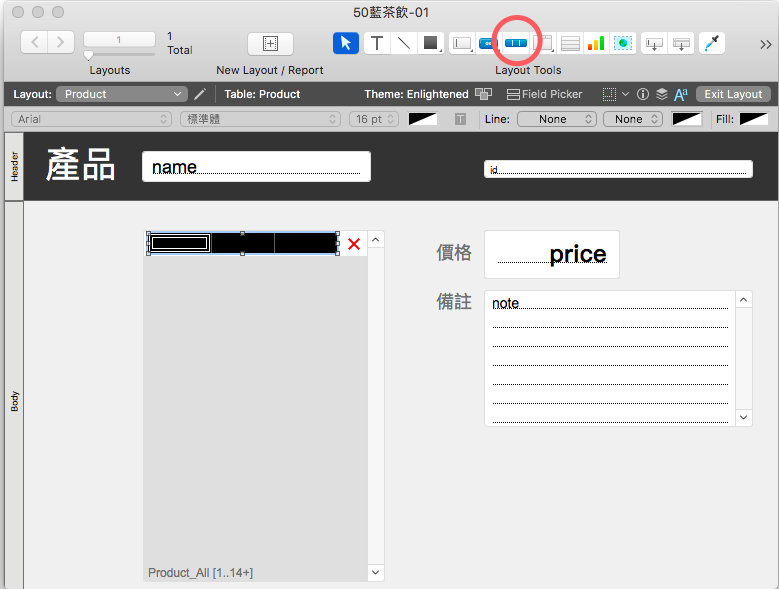Screen dimensions: 779x589
Task: Select the 產品 header title text
Action: 80,164
